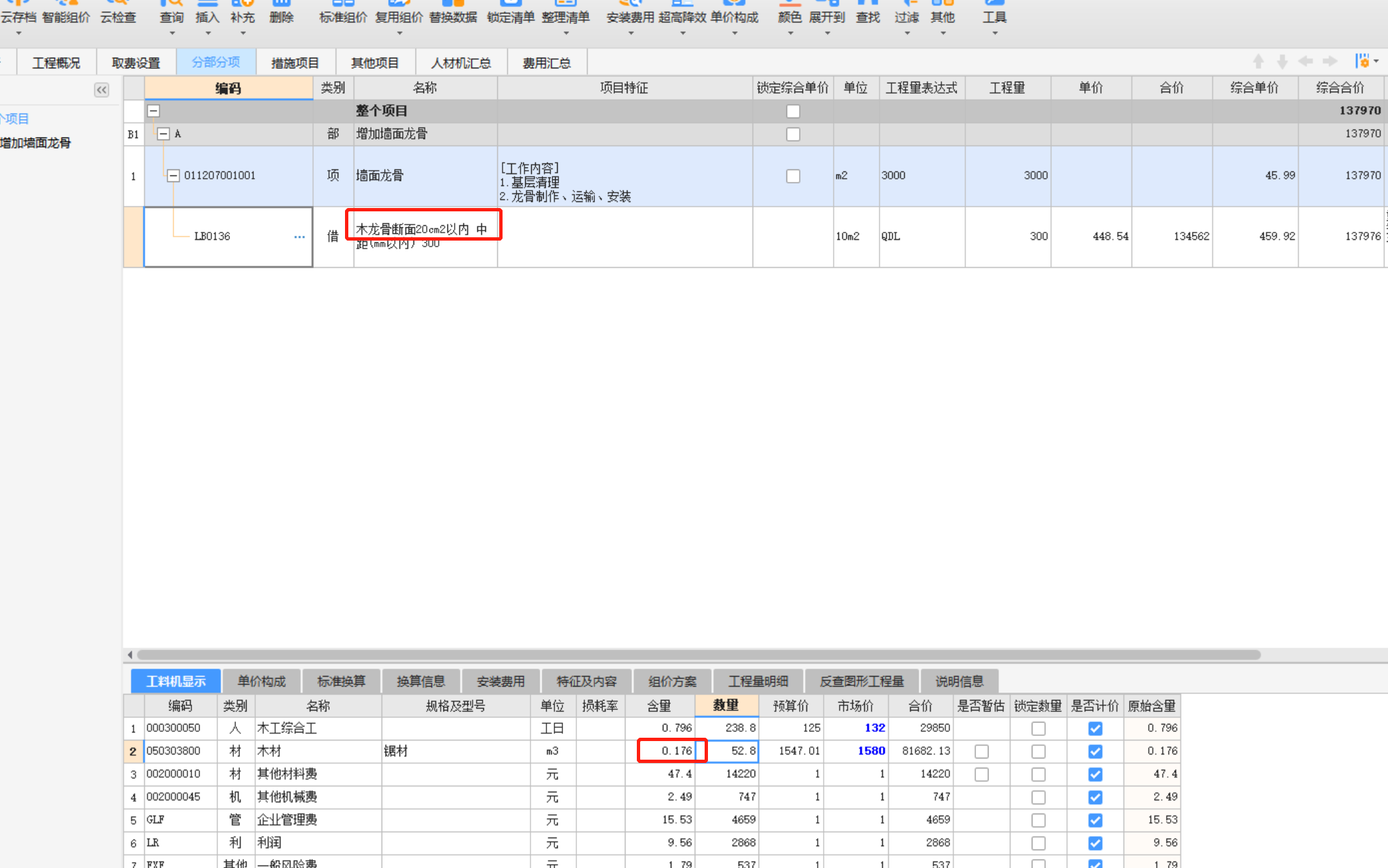Toggle 锁定综合单价 checkbox for 整个项目 row
The height and width of the screenshot is (868, 1388).
(793, 111)
